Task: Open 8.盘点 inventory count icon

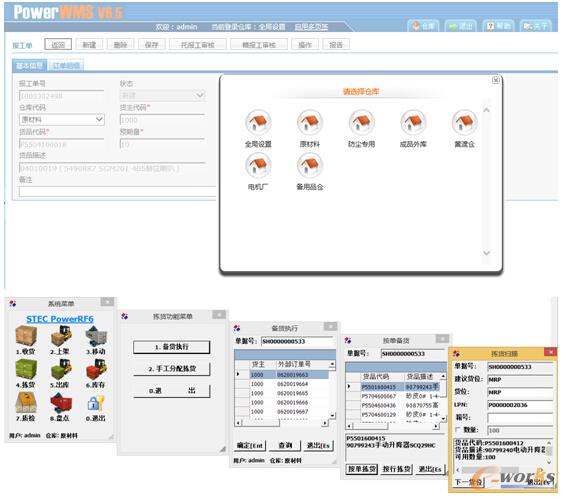Action: 61,403
